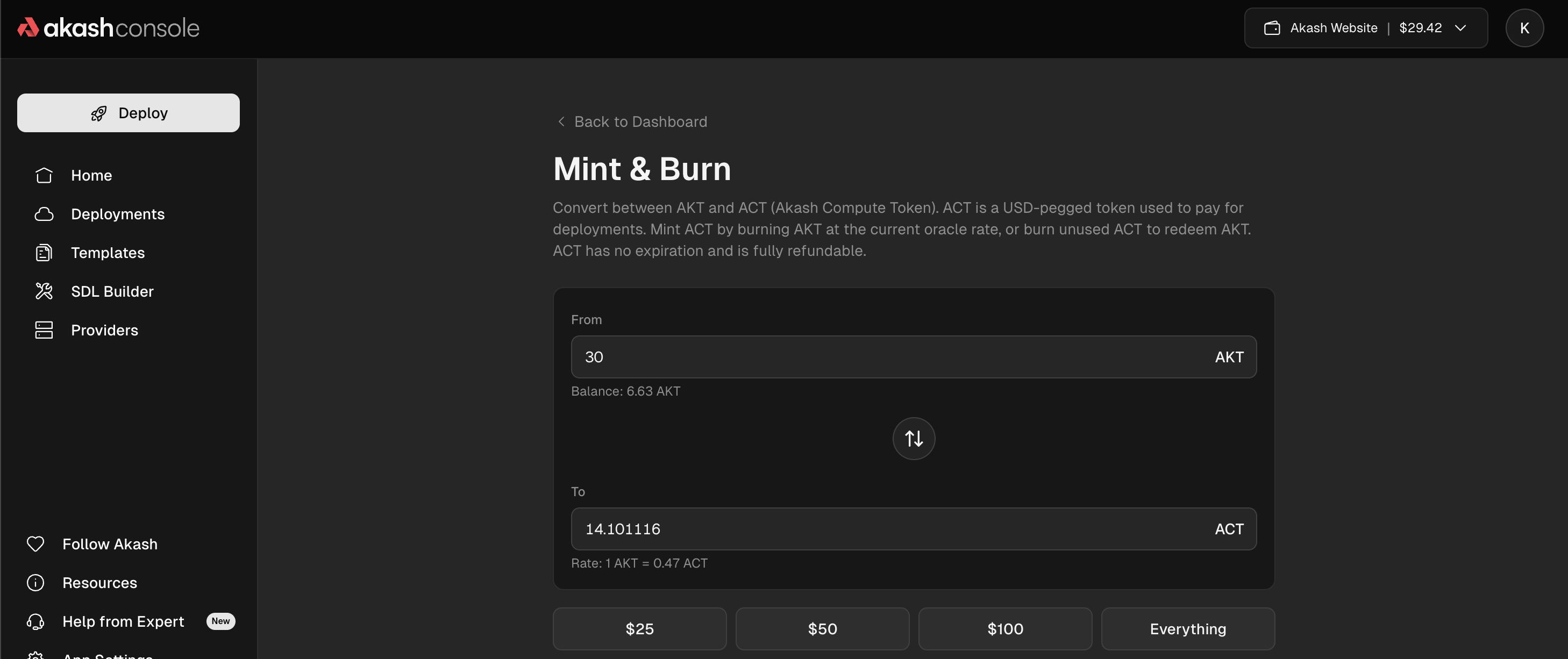Screen dimensions: 1568x659
Task: Click the back arrow before Back to Dashboard
Action: [561, 121]
